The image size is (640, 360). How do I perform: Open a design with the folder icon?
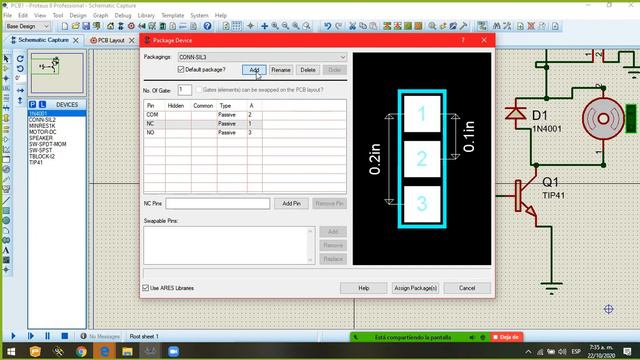[x=76, y=26]
